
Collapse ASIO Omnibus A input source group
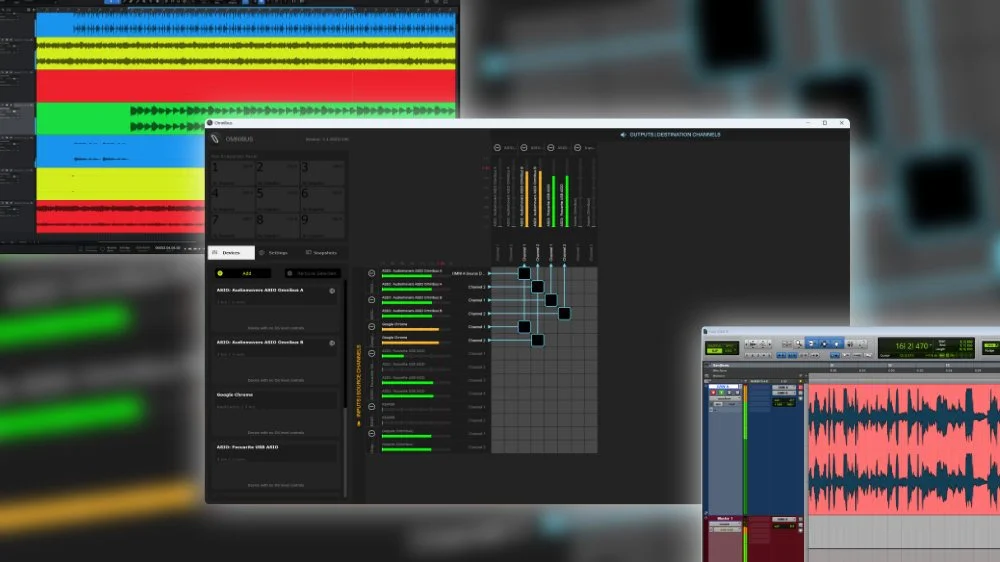(x=372, y=273)
